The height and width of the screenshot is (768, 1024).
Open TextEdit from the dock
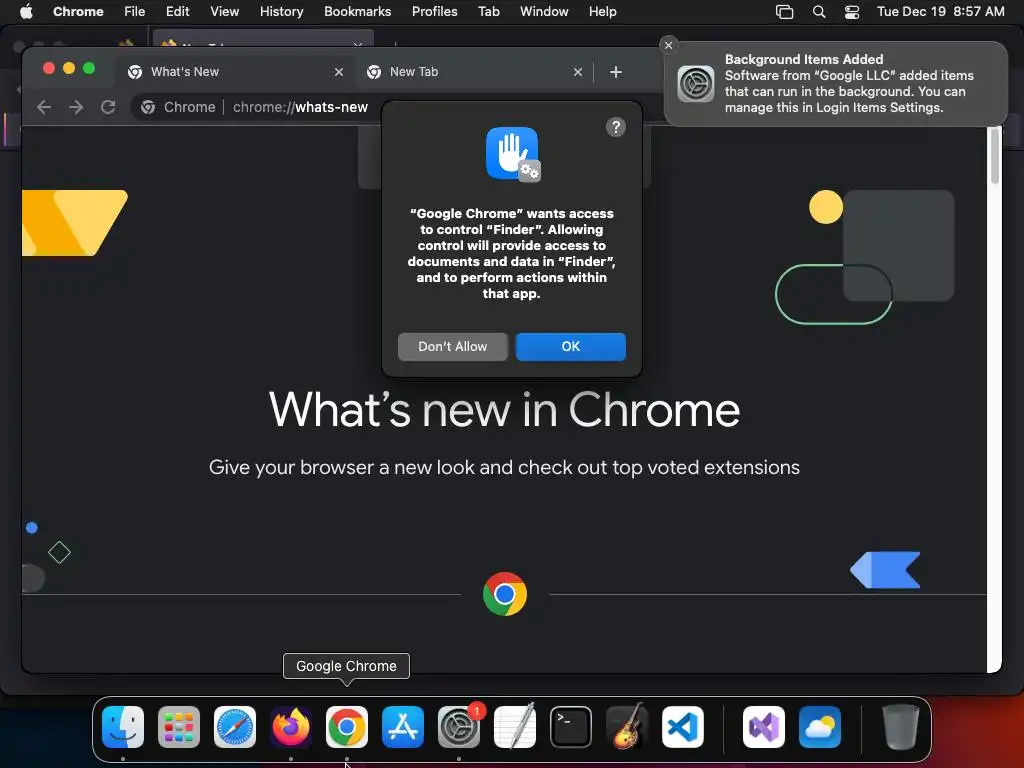pos(515,727)
